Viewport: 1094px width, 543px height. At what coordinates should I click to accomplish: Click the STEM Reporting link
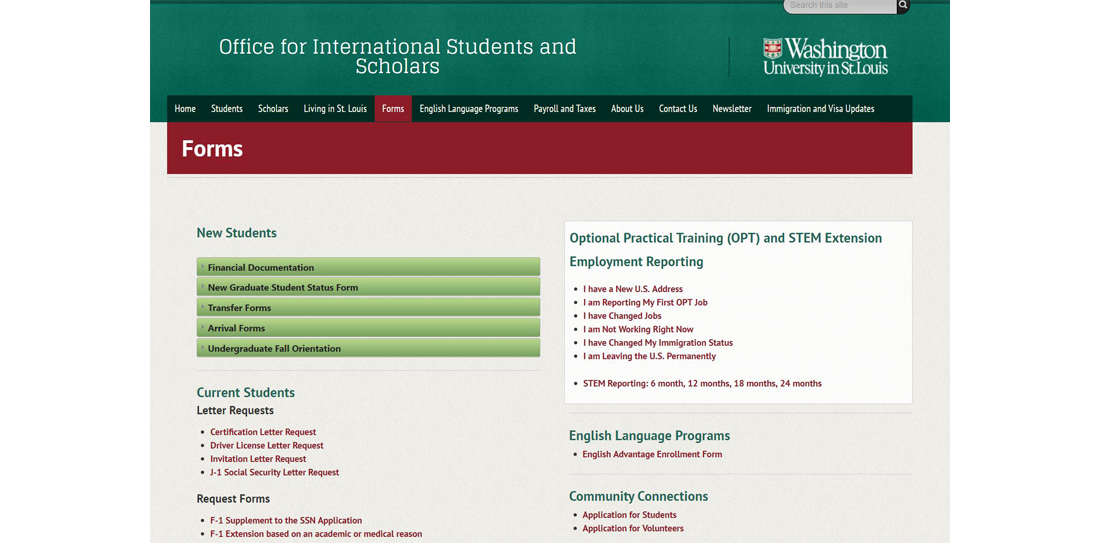click(702, 383)
